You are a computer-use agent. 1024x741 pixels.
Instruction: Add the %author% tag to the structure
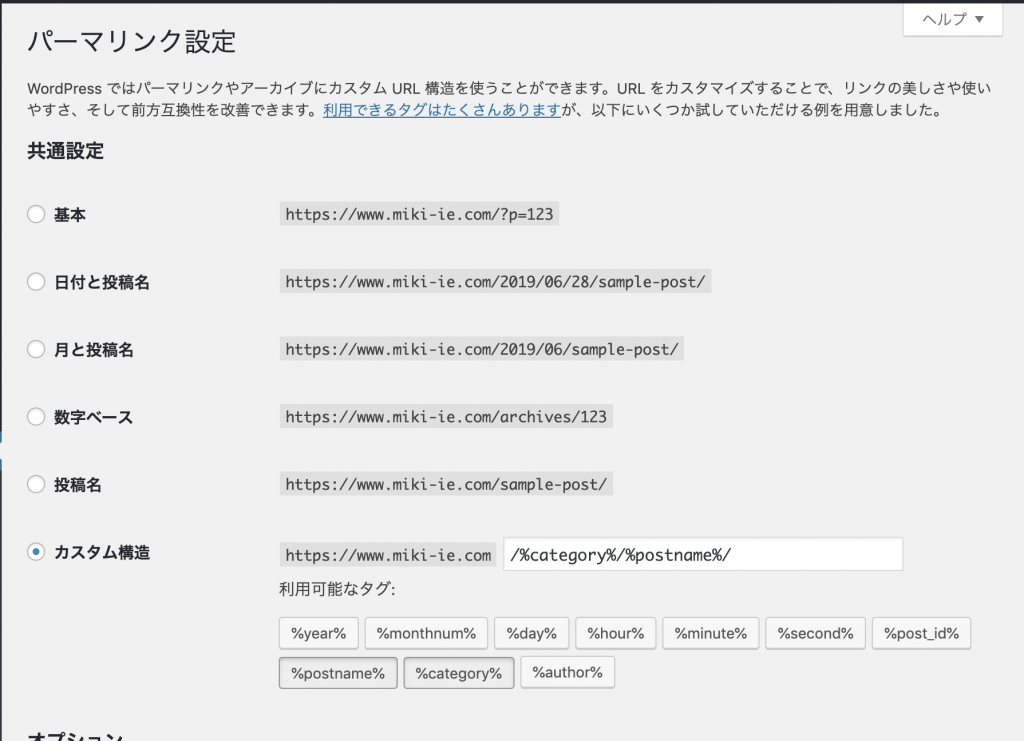pyautogui.click(x=567, y=672)
